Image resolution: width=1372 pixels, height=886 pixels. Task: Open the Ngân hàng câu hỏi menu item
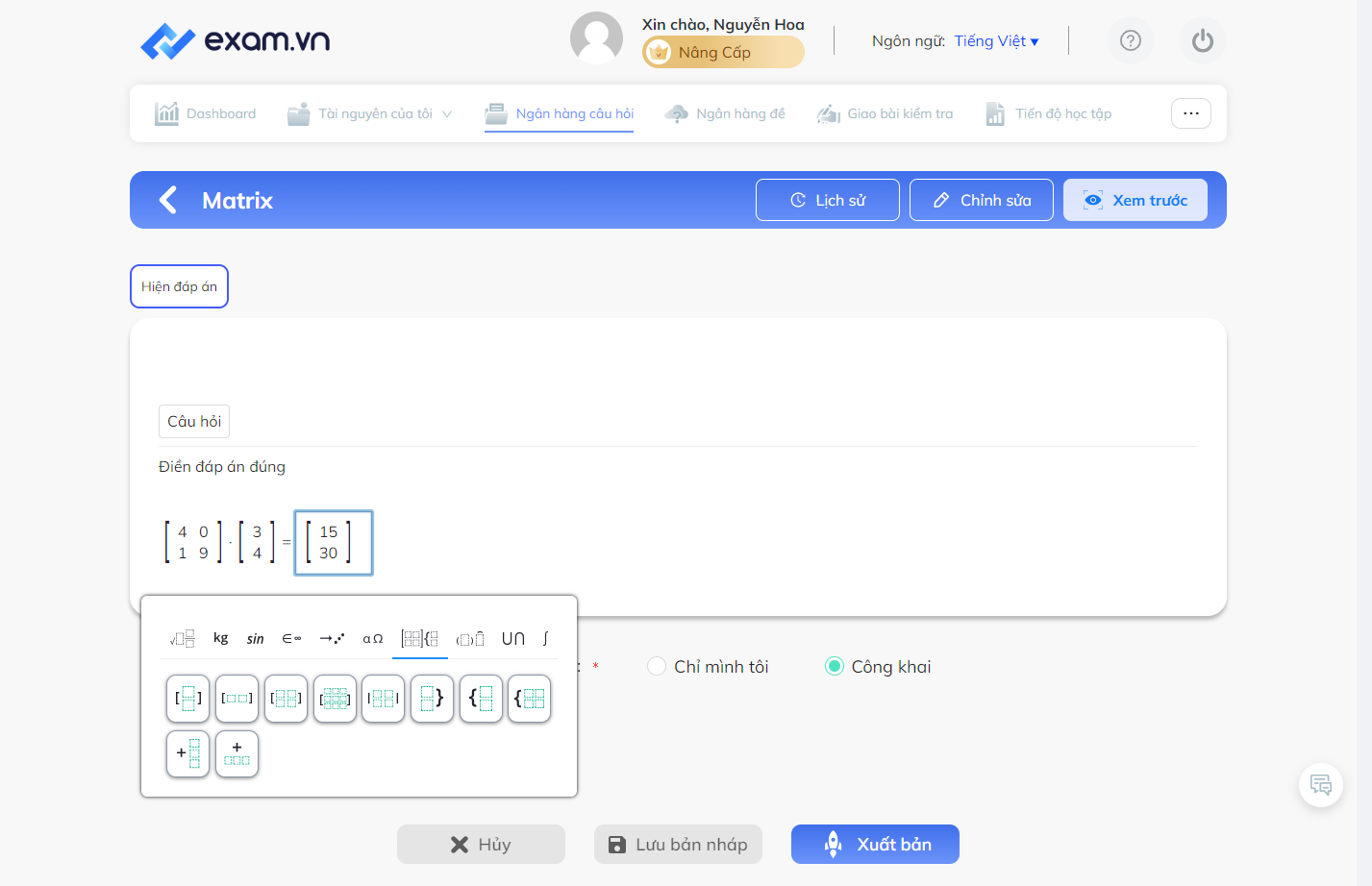[x=560, y=113]
